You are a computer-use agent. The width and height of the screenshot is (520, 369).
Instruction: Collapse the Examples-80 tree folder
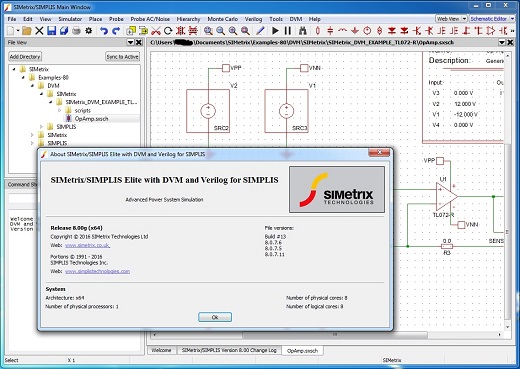click(x=23, y=77)
